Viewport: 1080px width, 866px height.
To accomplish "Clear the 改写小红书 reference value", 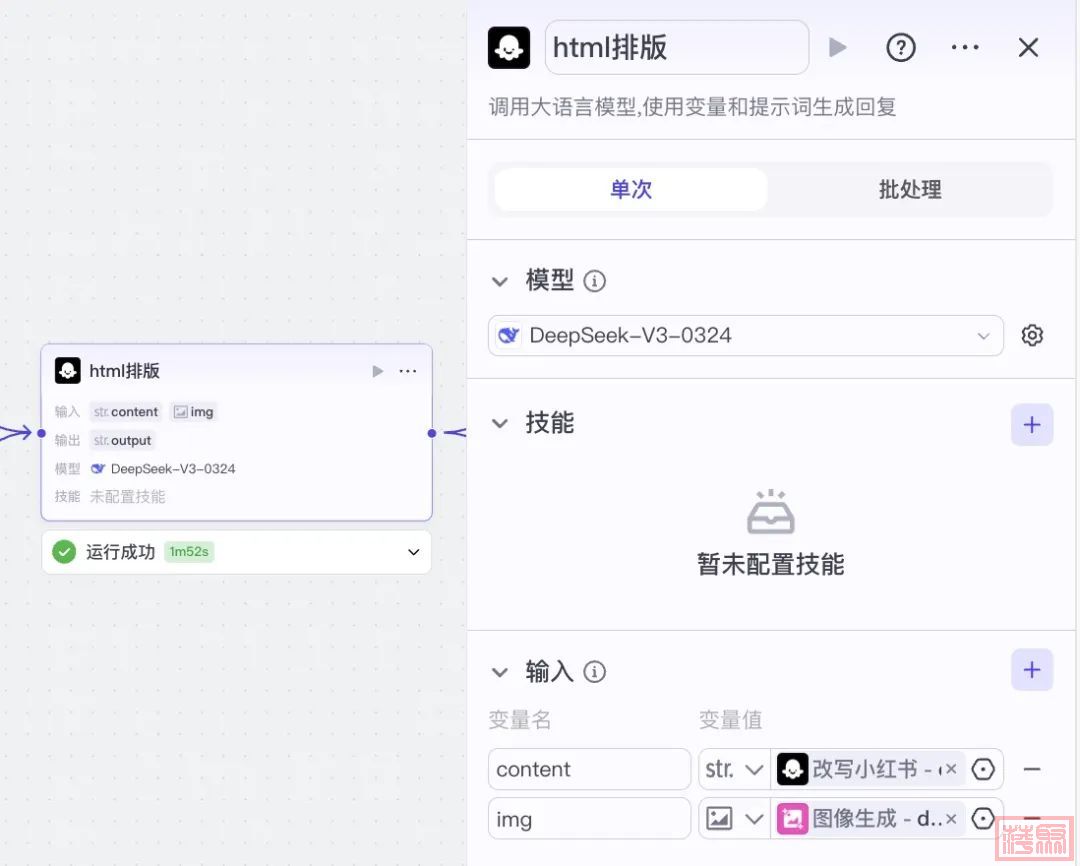I will pos(950,769).
